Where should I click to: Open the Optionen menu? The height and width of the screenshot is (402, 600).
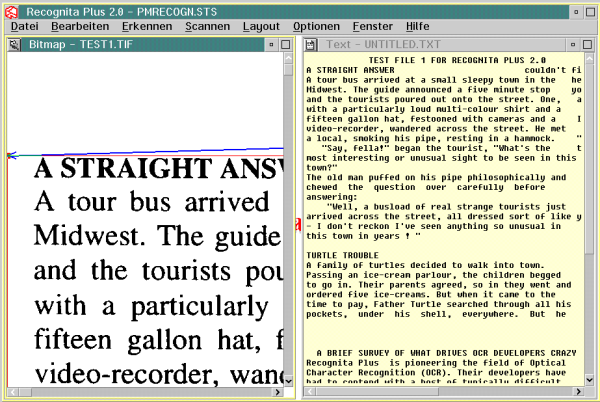316,24
